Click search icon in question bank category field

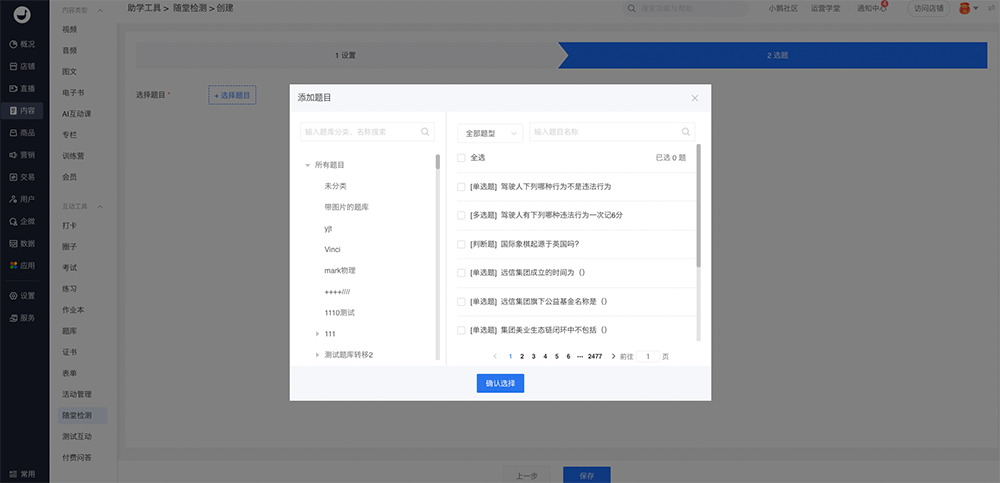(426, 131)
